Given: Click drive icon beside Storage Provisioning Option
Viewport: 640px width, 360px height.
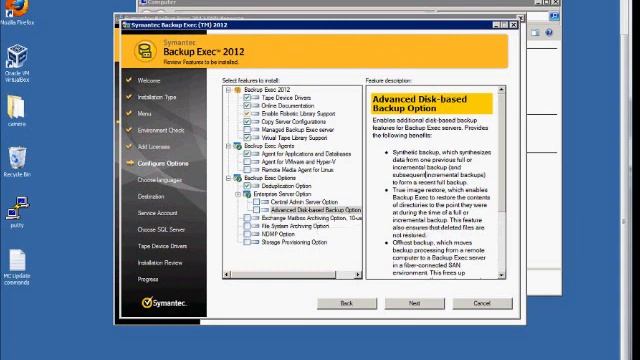Looking at the screenshot, I should click(256, 242).
